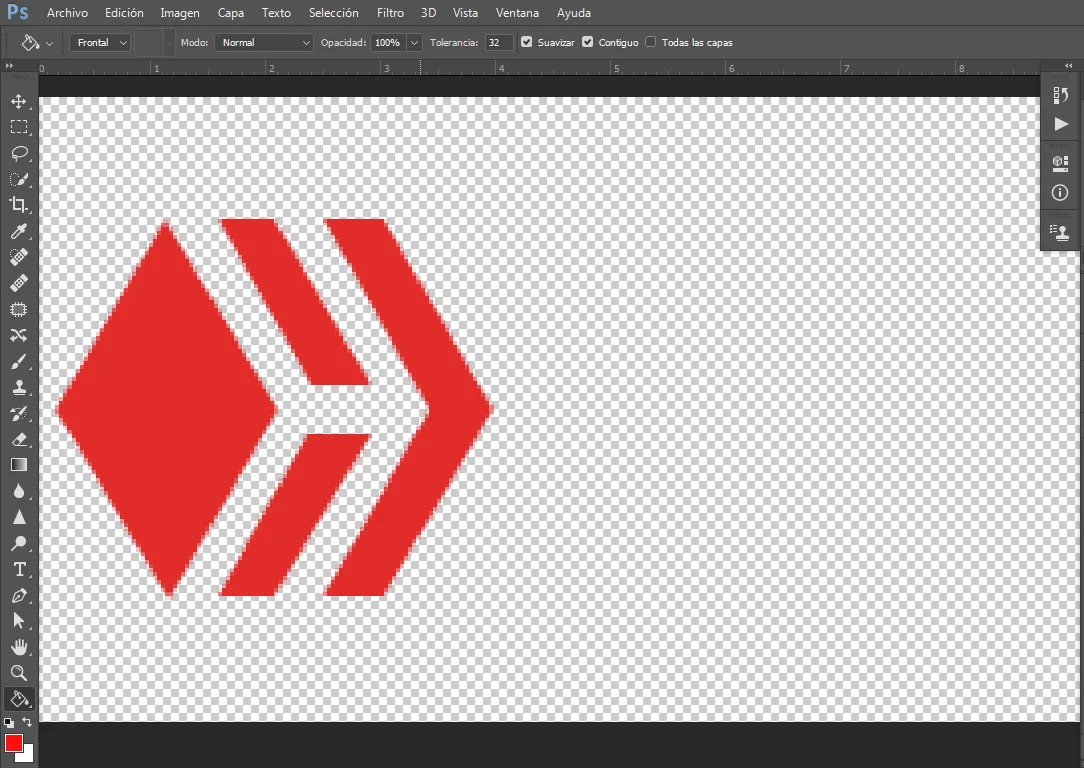Open the Info panel icon
The width and height of the screenshot is (1084, 768).
pyautogui.click(x=1060, y=193)
